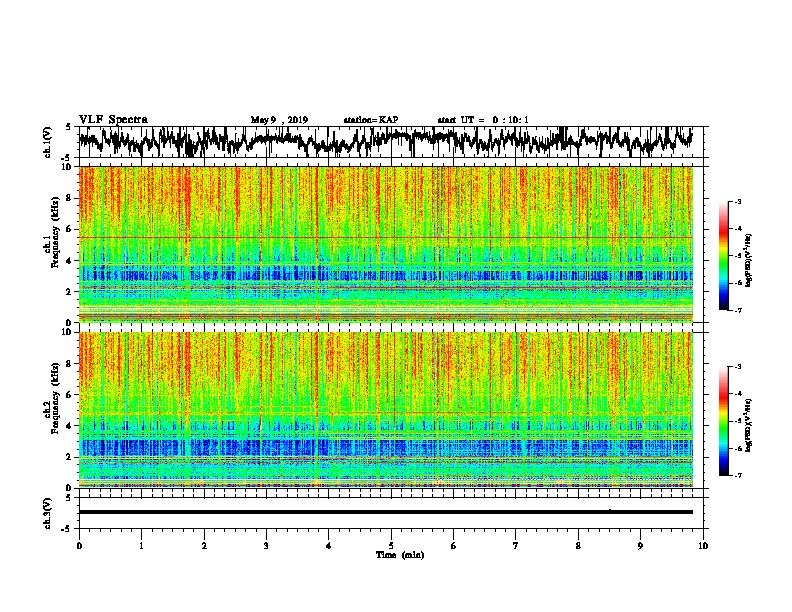Click the flat black ch.3 voltage trace
Viewport: 792px width, 612px height.
385,512
